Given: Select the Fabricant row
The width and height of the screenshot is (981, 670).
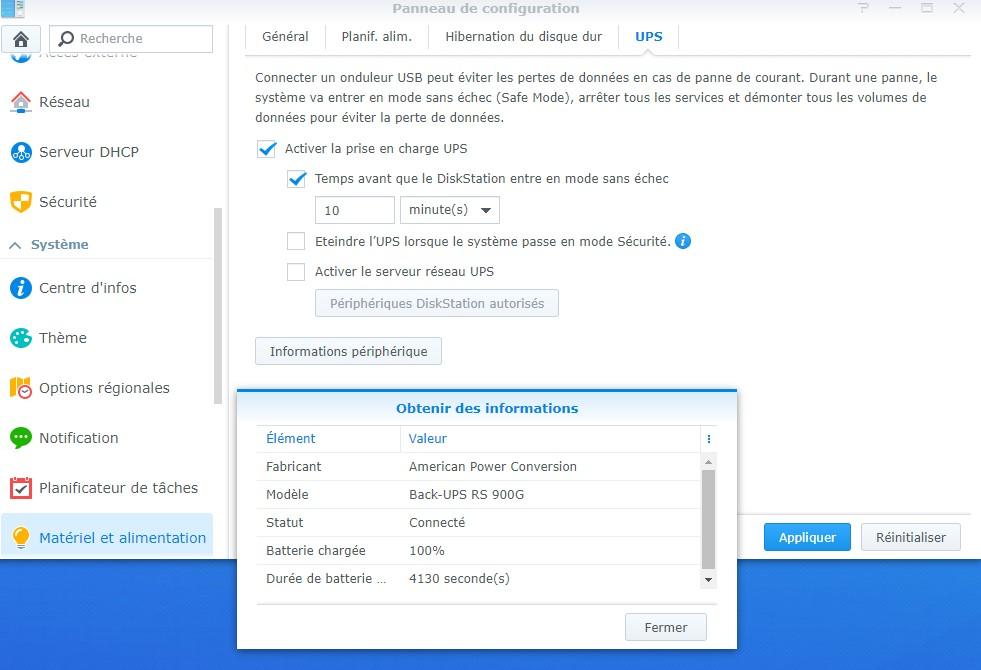Looking at the screenshot, I should 478,467.
